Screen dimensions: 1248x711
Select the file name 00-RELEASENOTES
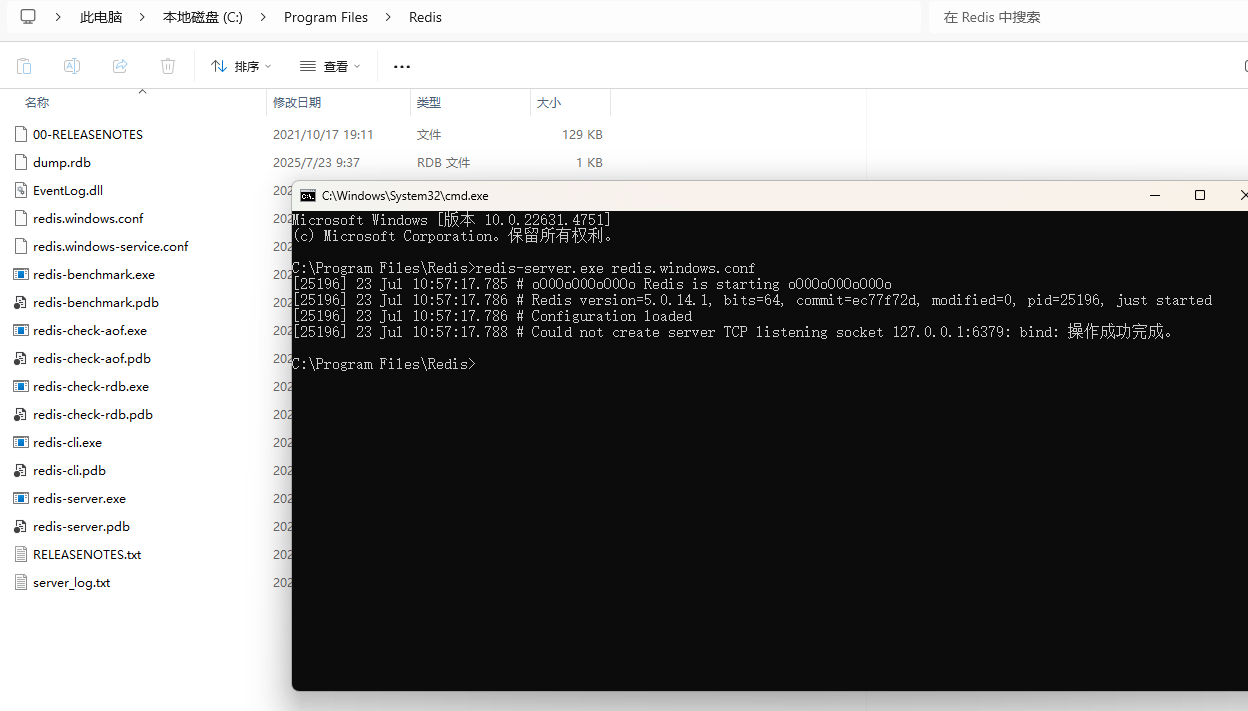click(x=88, y=134)
